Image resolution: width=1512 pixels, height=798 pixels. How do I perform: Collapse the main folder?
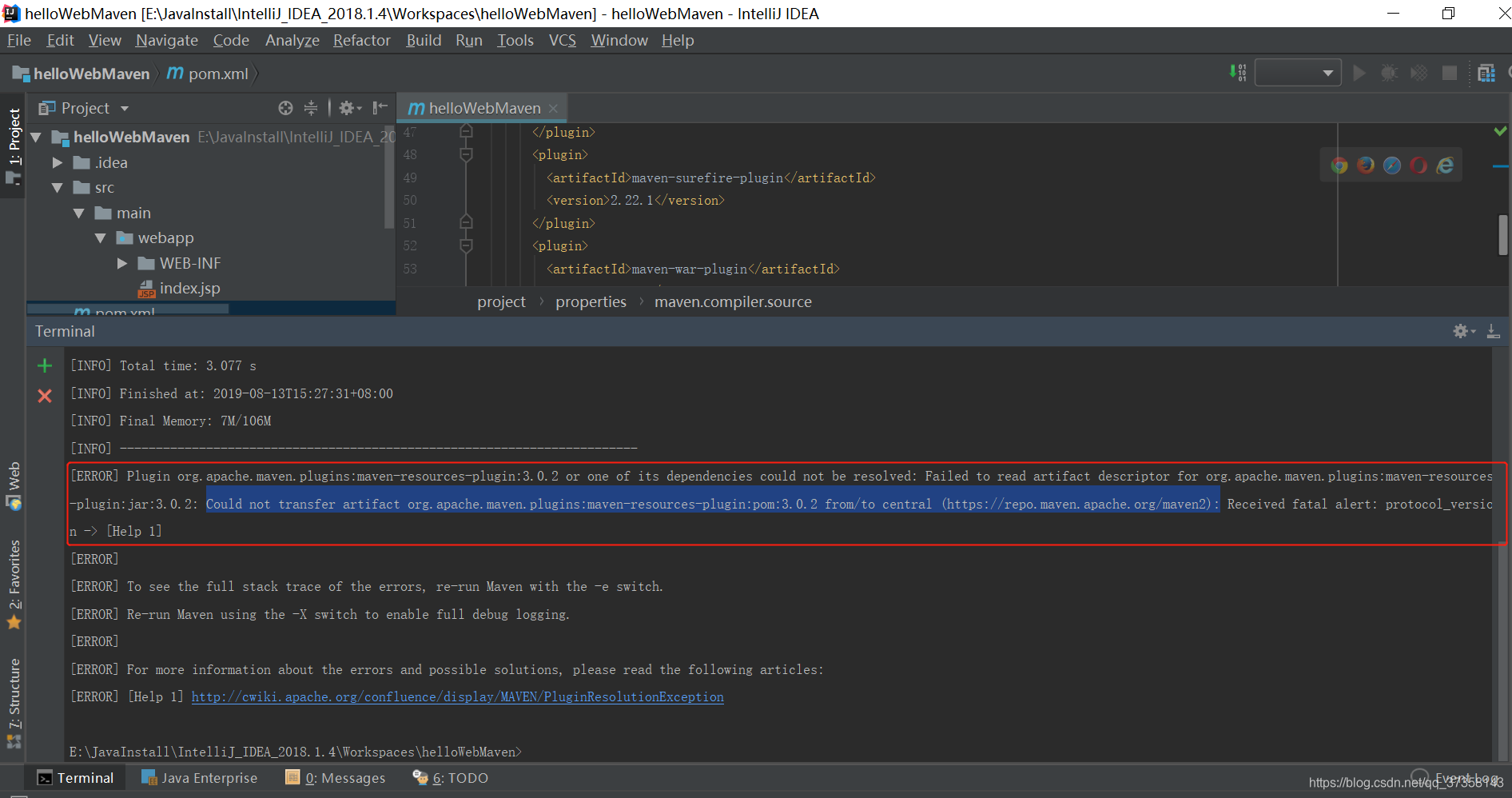coord(79,213)
